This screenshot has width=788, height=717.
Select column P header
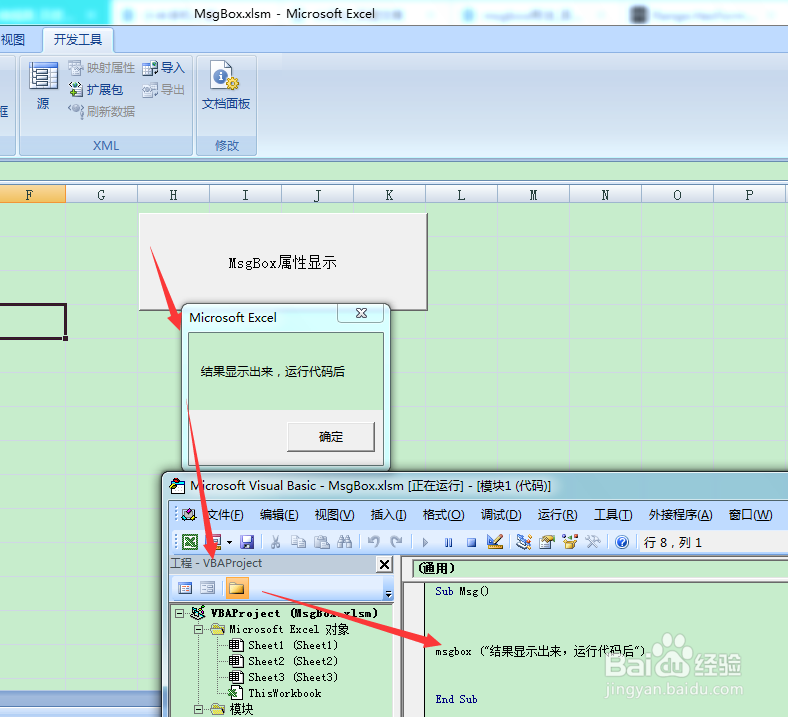749,195
